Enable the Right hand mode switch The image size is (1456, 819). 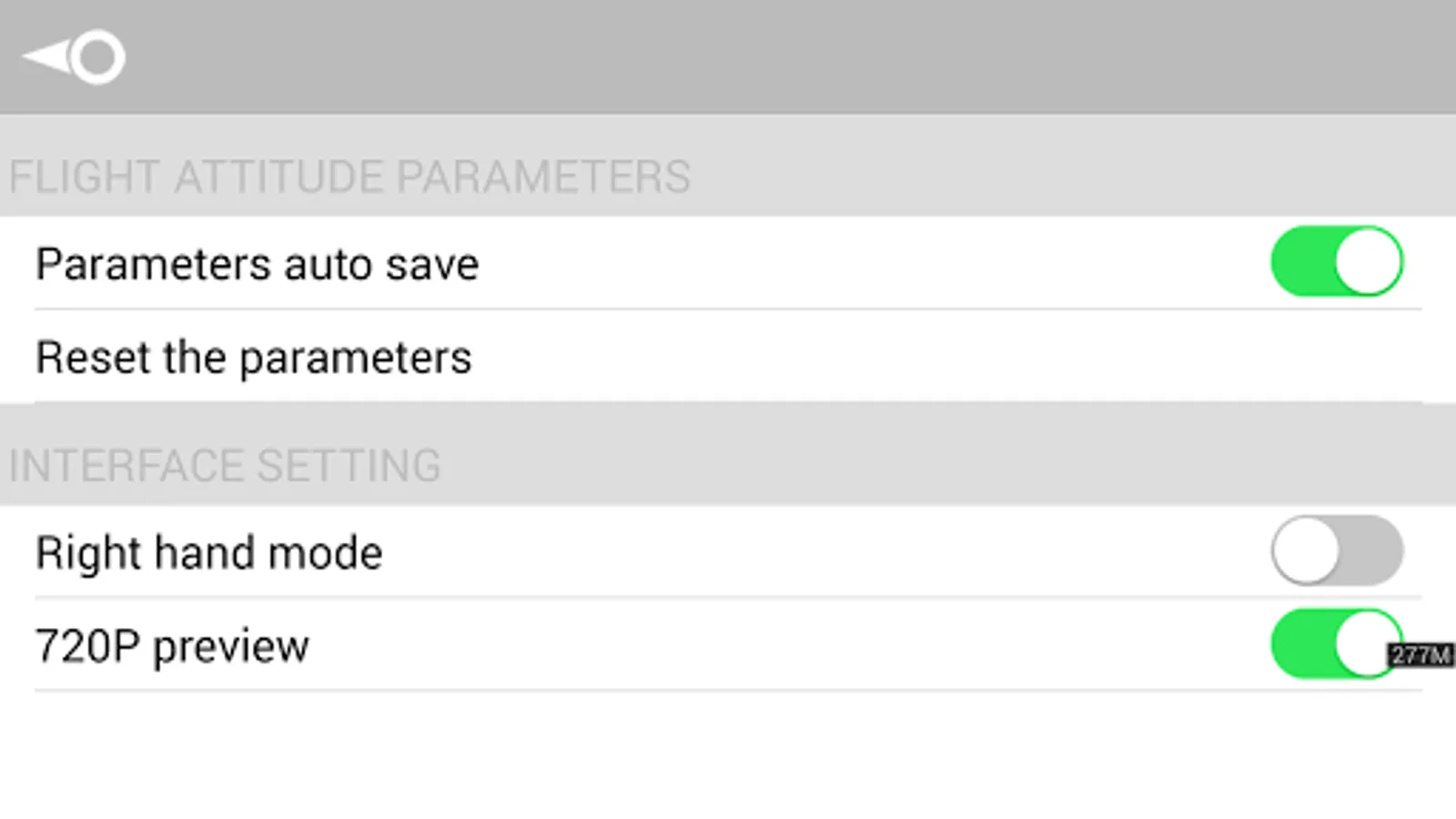tap(1337, 551)
